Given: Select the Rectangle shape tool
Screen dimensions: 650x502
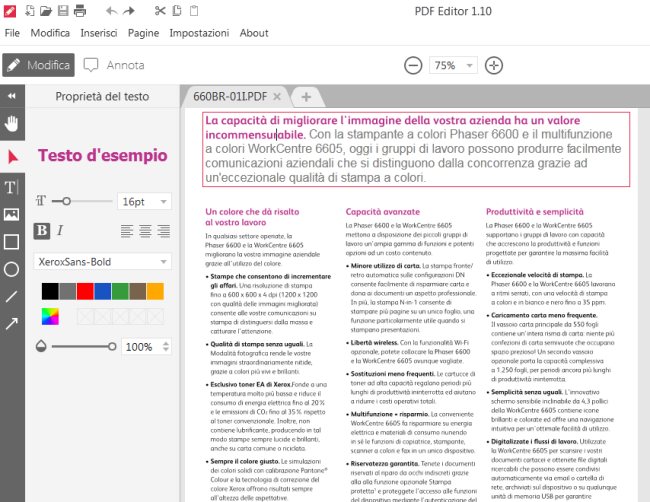Looking at the screenshot, I should pos(11,242).
